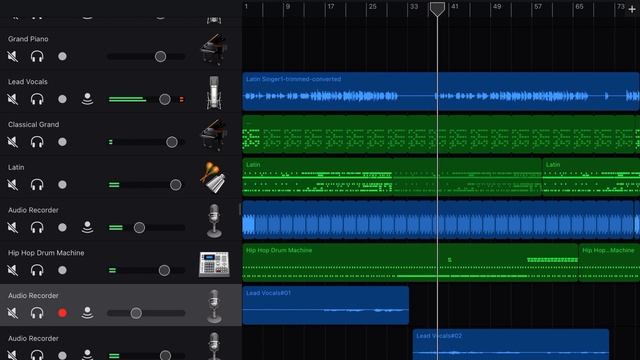The width and height of the screenshot is (640, 360).
Task: Mute the highlighted Audio Recorder track
Action: tap(13, 313)
